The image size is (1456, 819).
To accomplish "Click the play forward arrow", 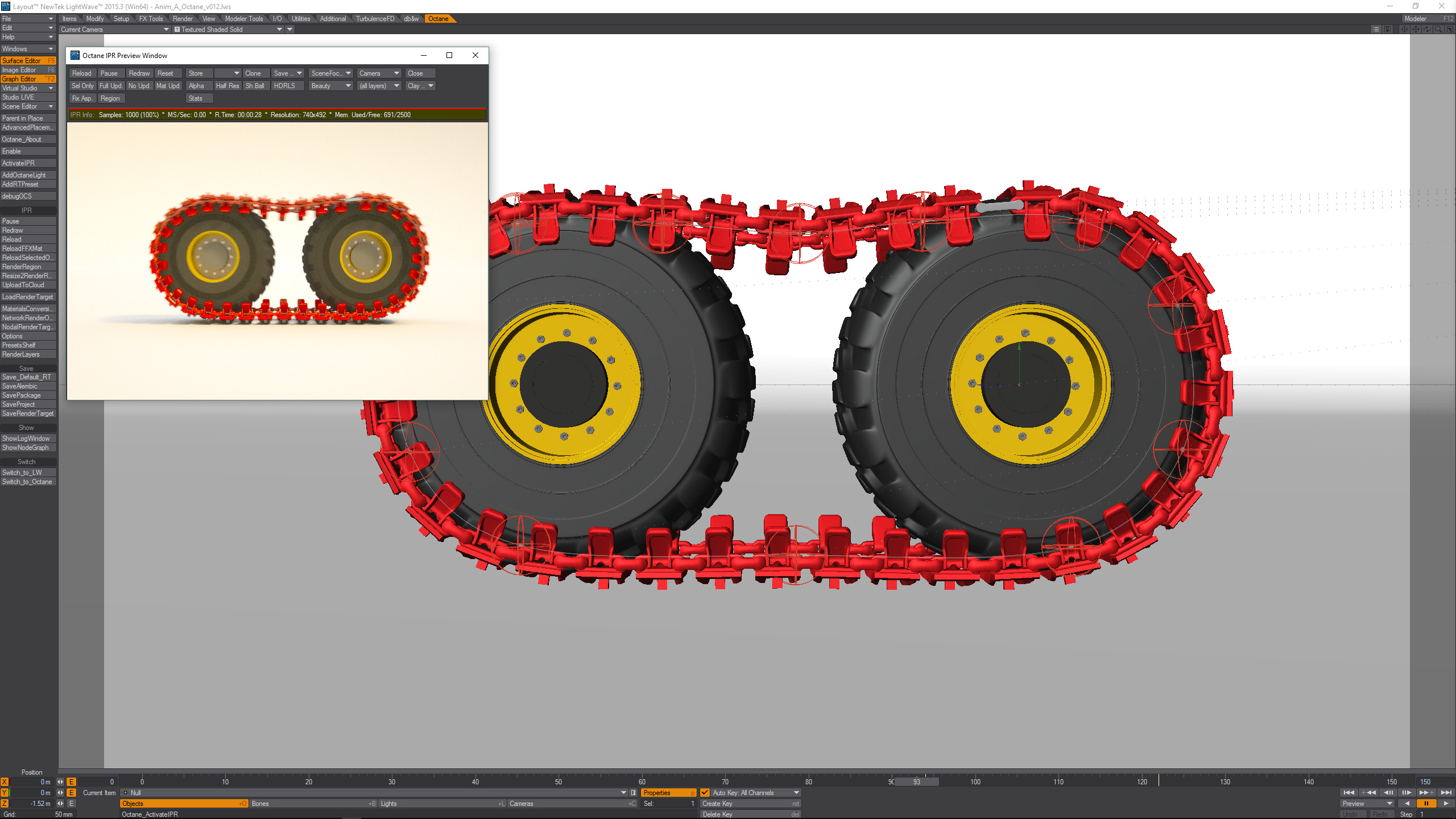I will click(1446, 804).
